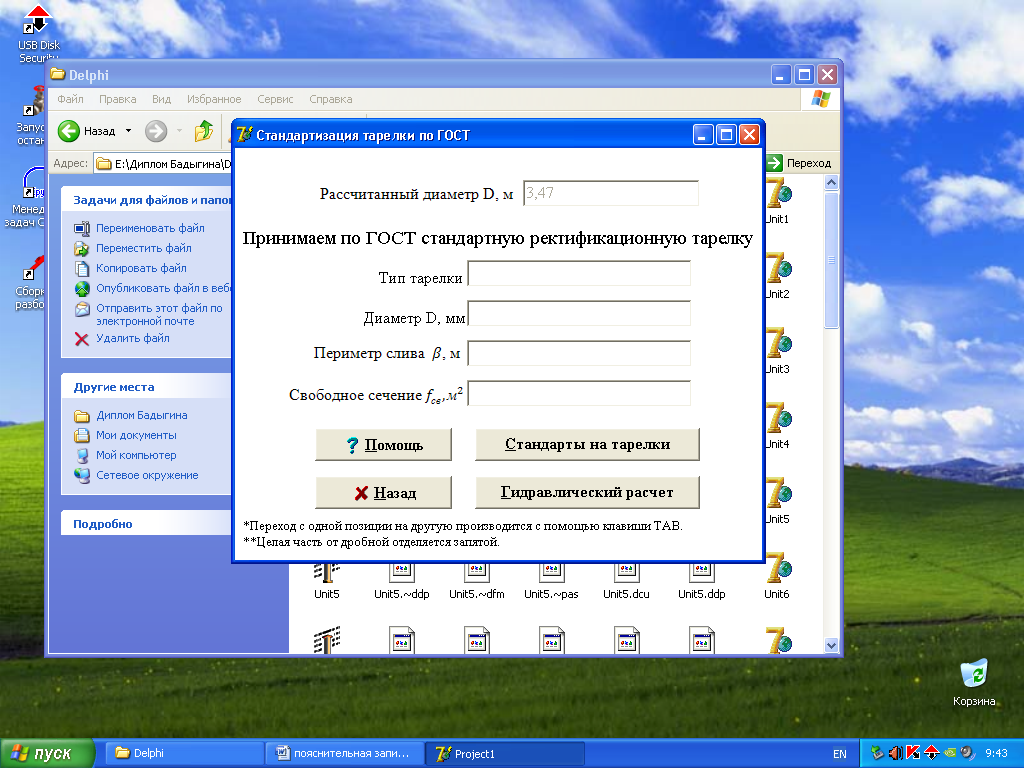Open Мои документы link
The height and width of the screenshot is (768, 1024).
(136, 436)
